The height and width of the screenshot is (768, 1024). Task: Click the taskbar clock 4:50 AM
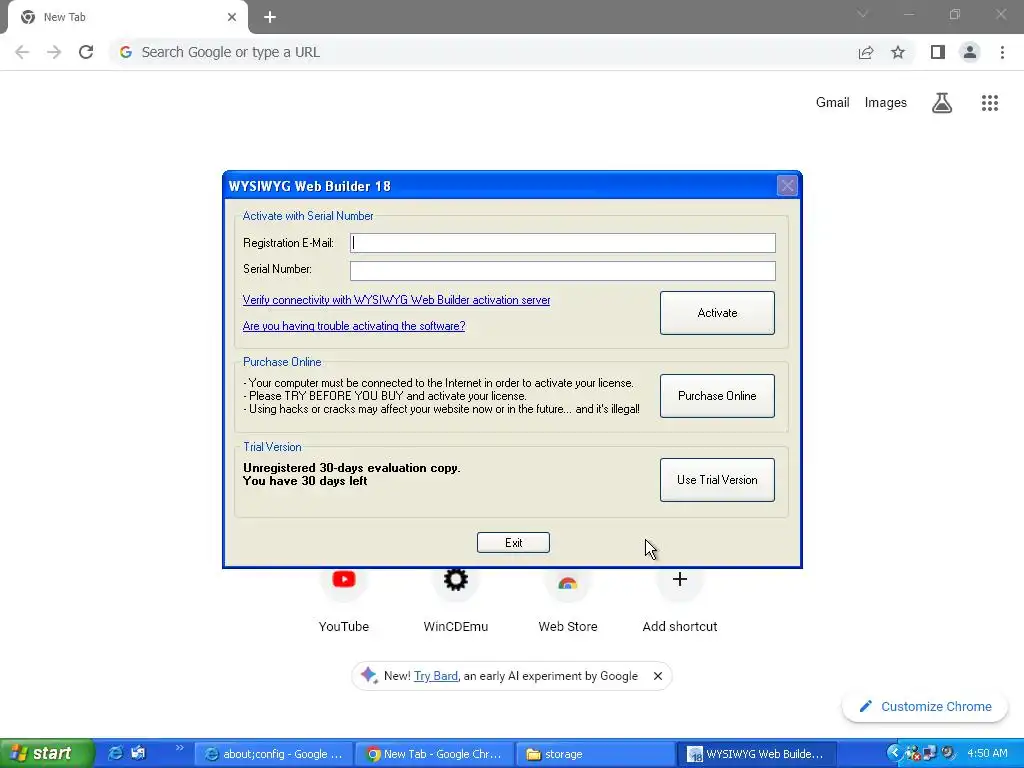pos(987,753)
